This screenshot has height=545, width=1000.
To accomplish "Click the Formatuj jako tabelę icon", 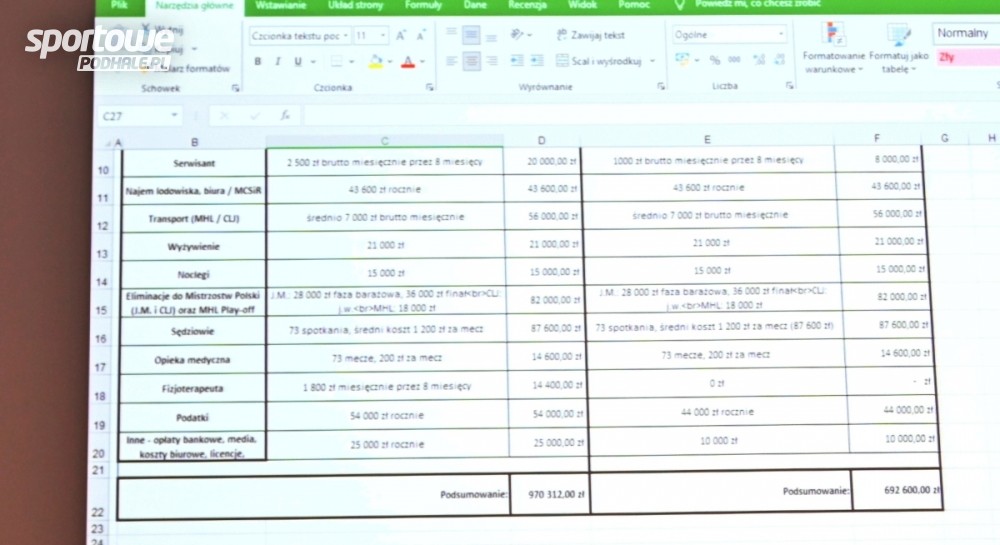I will pos(898,49).
